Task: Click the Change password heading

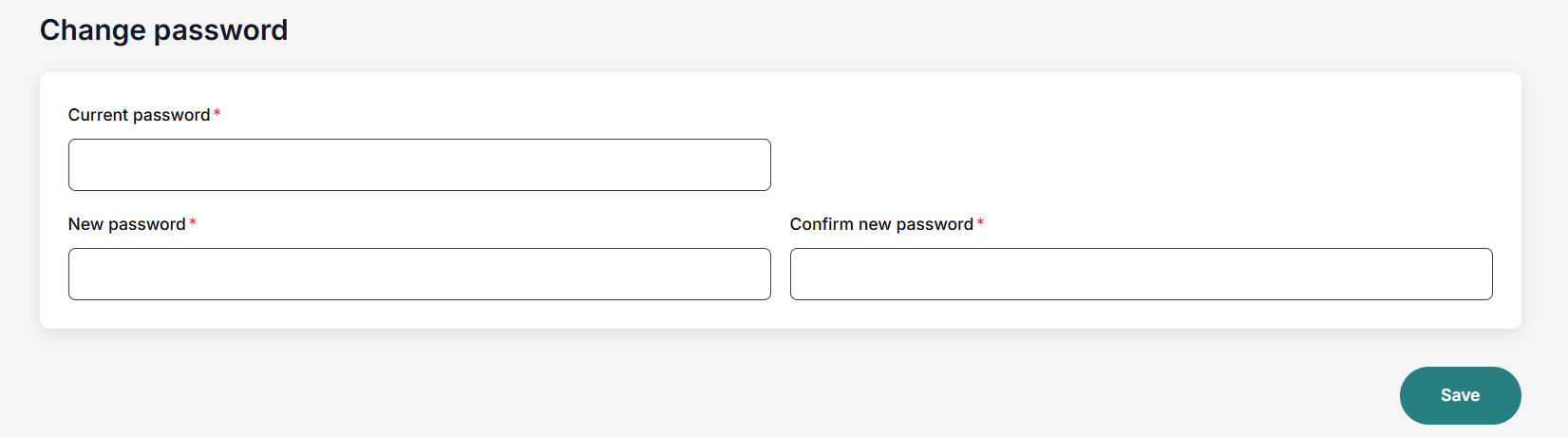Action: point(163,30)
